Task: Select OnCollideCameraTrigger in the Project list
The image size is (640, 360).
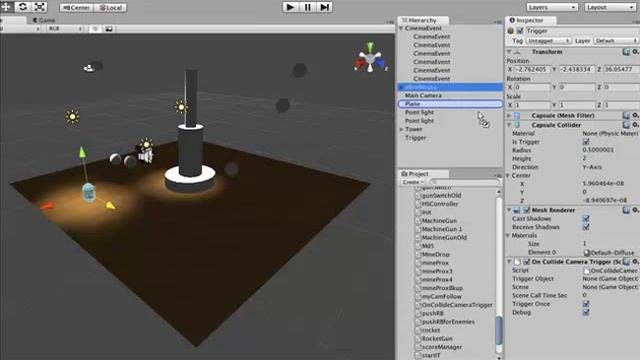Action: click(x=457, y=305)
